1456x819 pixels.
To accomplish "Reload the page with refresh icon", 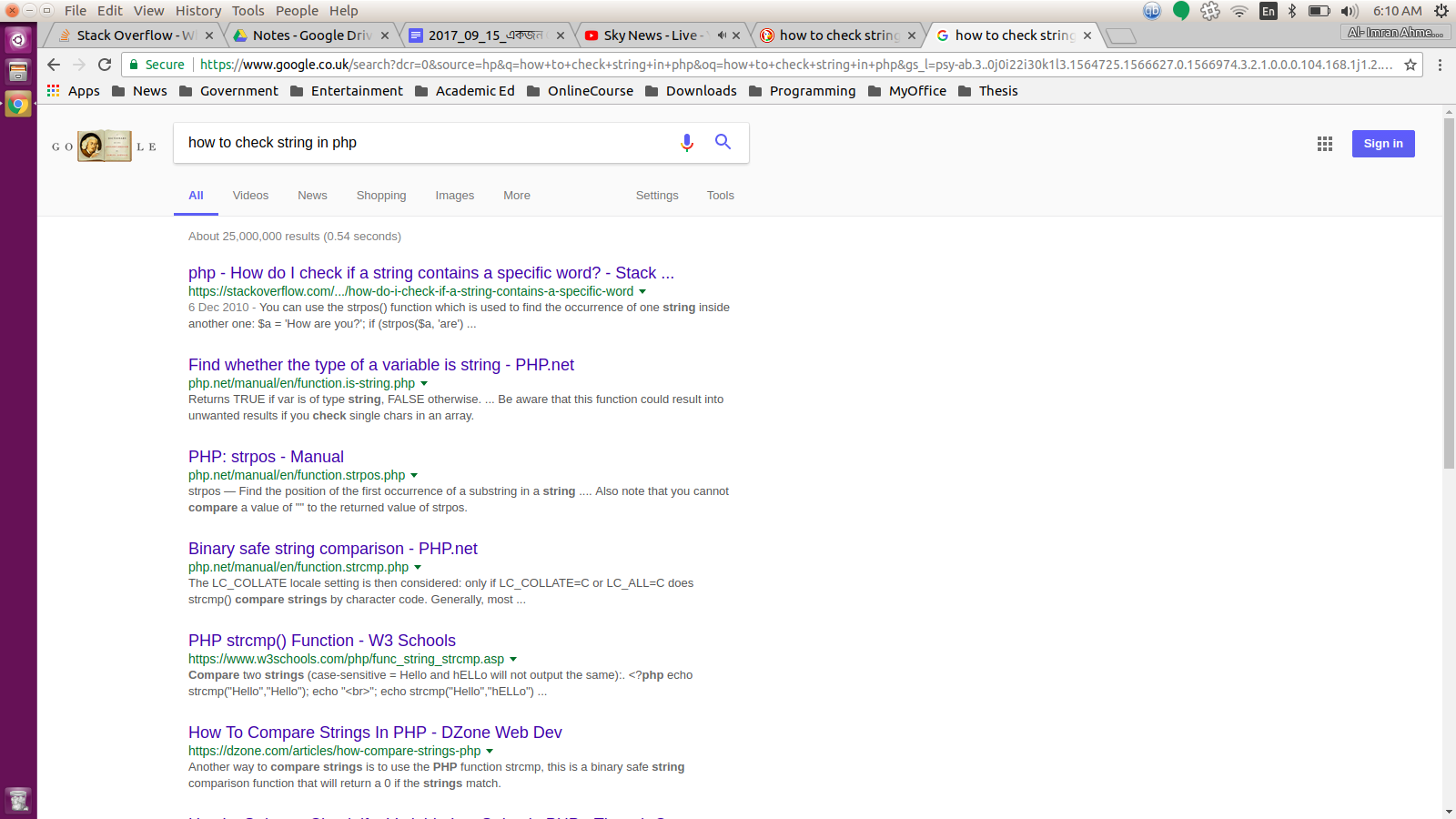I will point(105,65).
